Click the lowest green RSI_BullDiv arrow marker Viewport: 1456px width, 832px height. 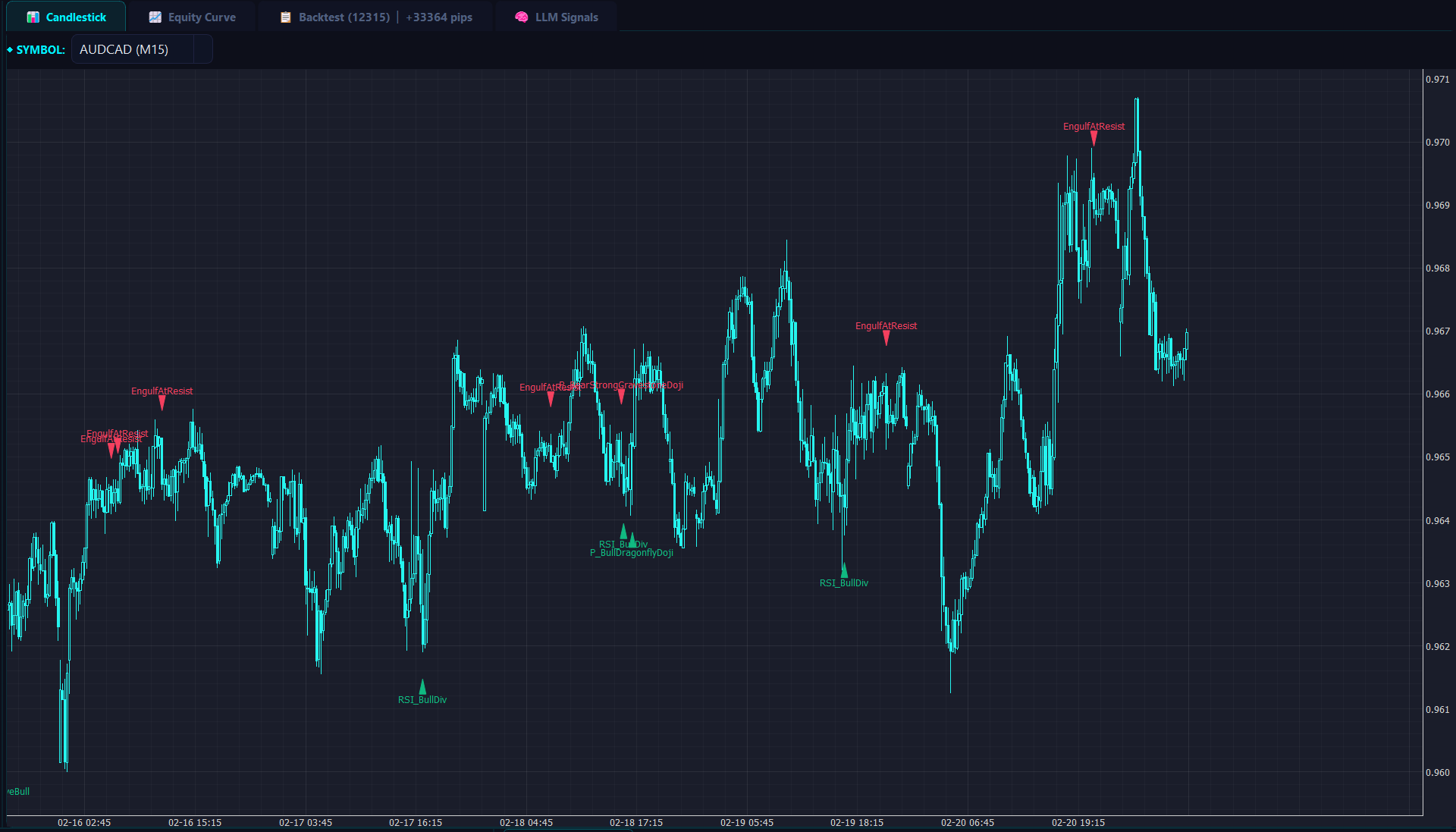[x=422, y=686]
